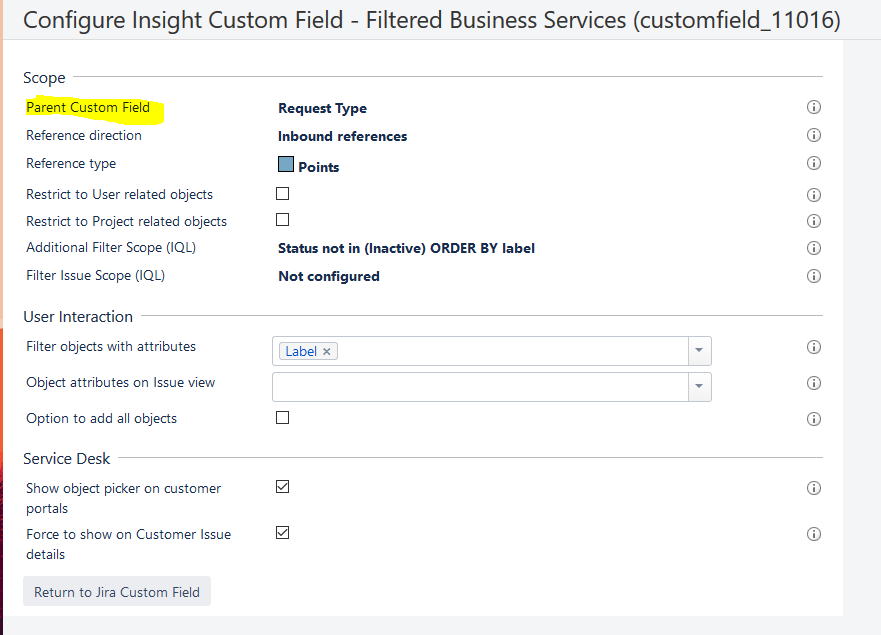Click info icon for Filter Issue Scope

click(x=813, y=276)
